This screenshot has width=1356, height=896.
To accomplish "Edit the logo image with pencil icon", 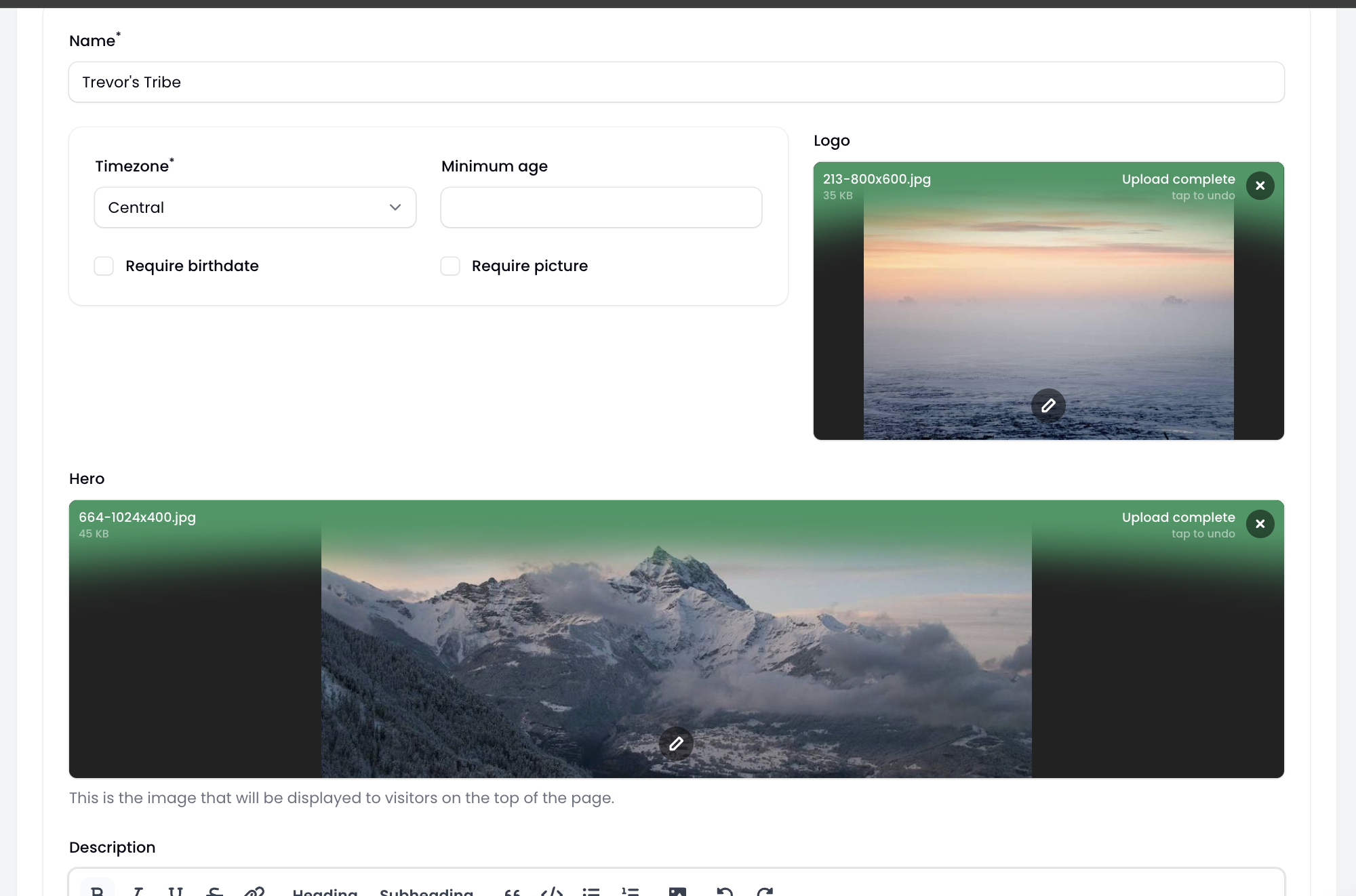I will pyautogui.click(x=1048, y=405).
